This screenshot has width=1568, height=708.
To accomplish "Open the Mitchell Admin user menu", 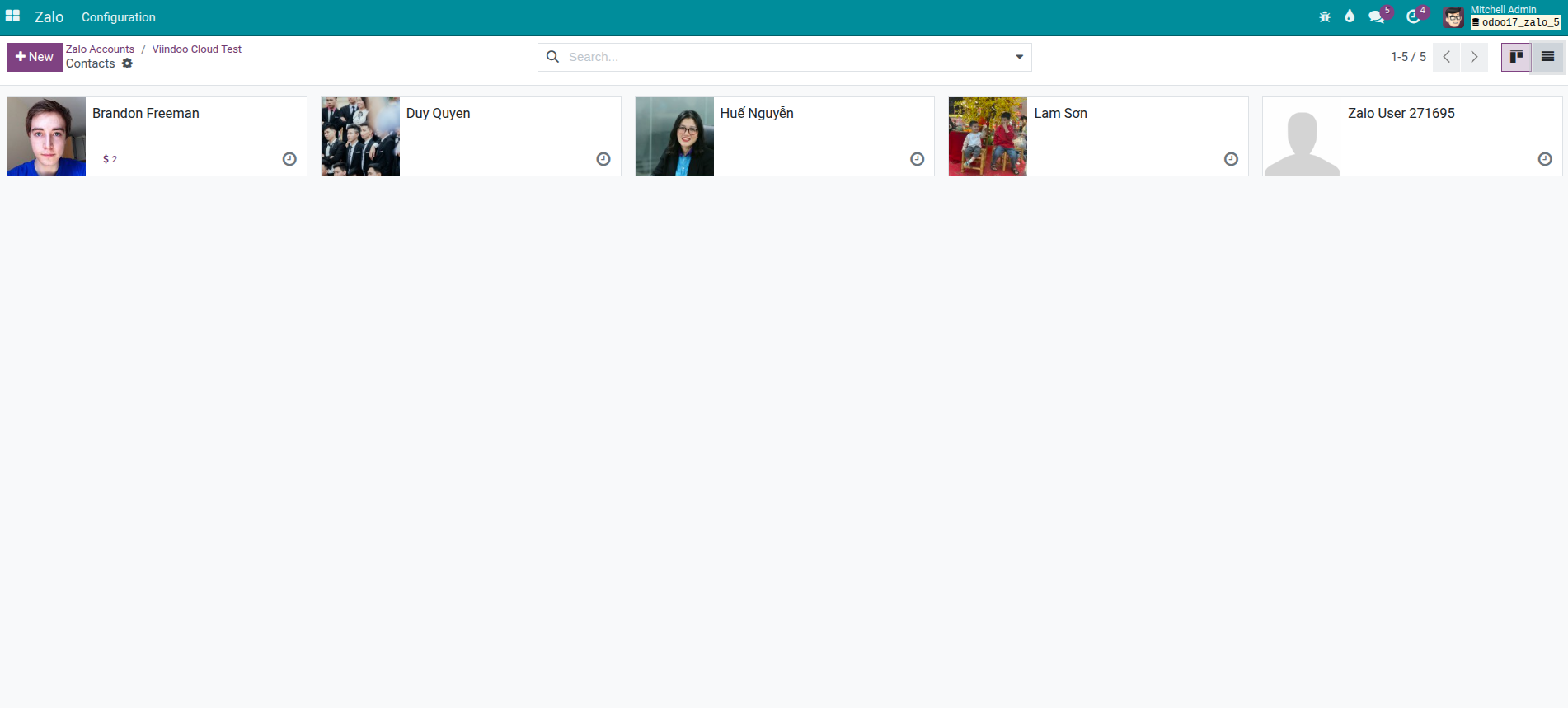I will coord(1501,16).
